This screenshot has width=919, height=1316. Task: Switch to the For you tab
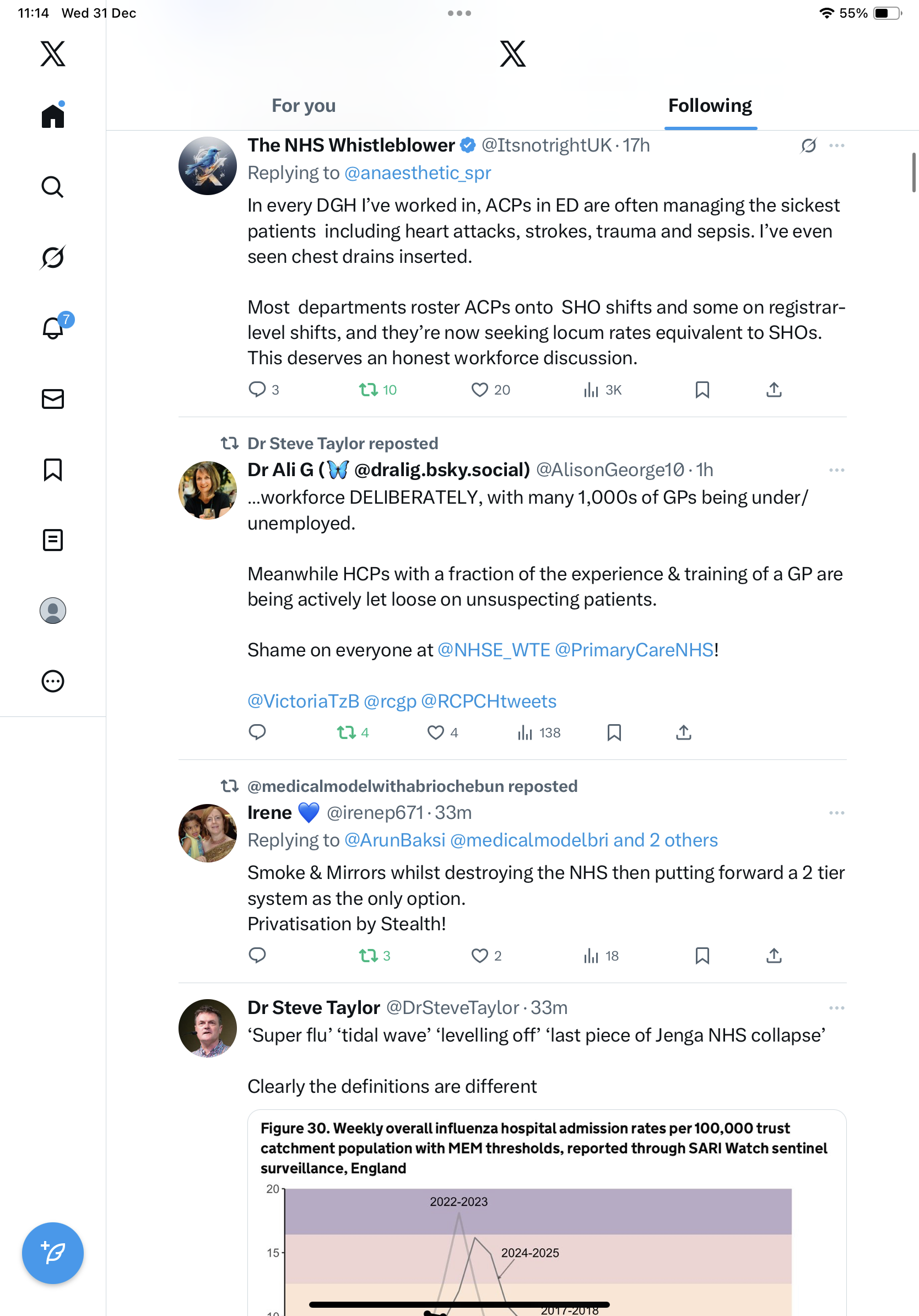[304, 106]
